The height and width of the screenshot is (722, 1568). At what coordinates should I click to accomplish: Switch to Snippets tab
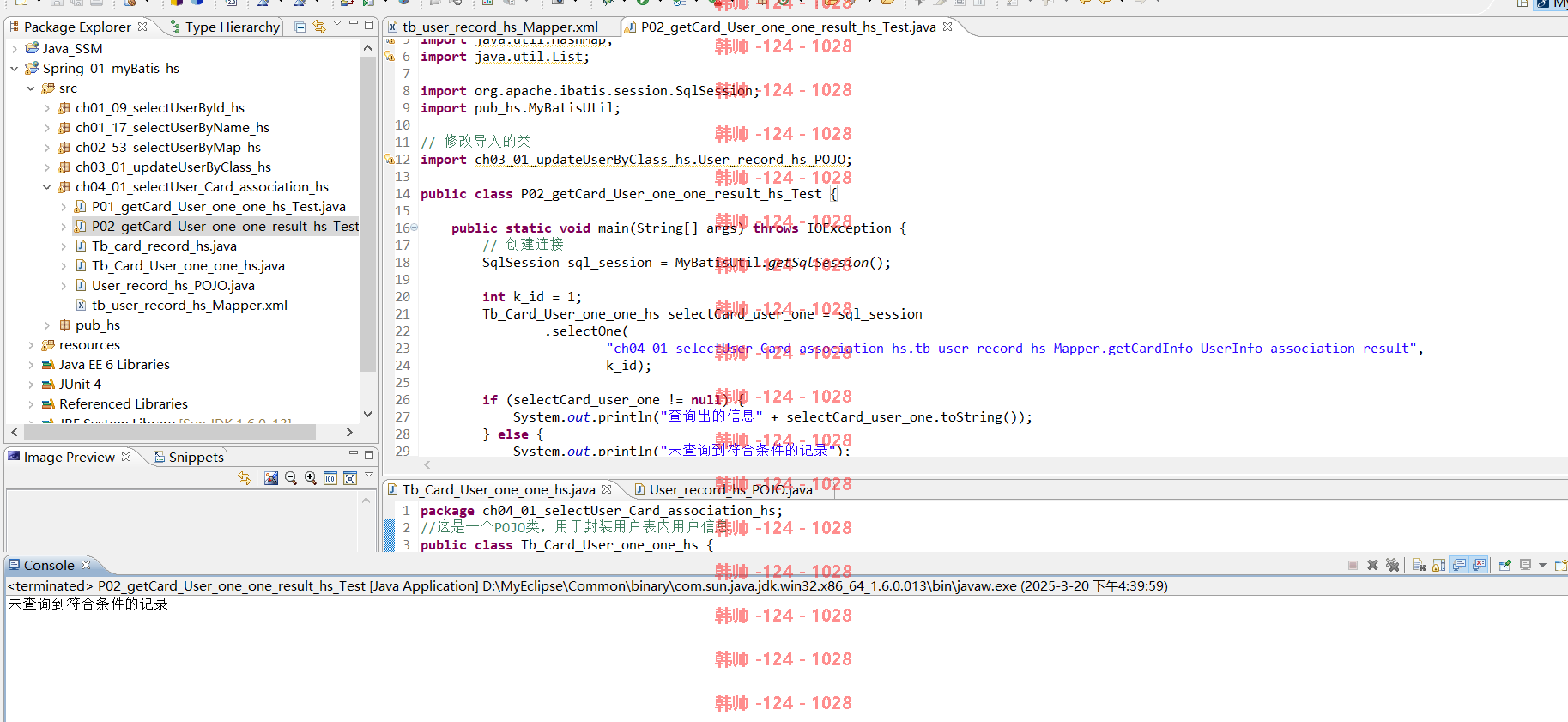pyautogui.click(x=196, y=458)
